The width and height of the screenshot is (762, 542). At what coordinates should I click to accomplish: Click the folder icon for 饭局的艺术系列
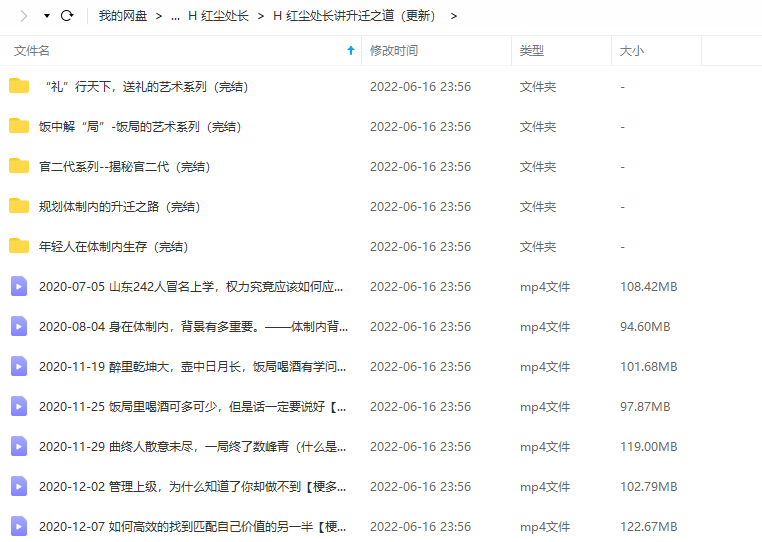[x=19, y=126]
